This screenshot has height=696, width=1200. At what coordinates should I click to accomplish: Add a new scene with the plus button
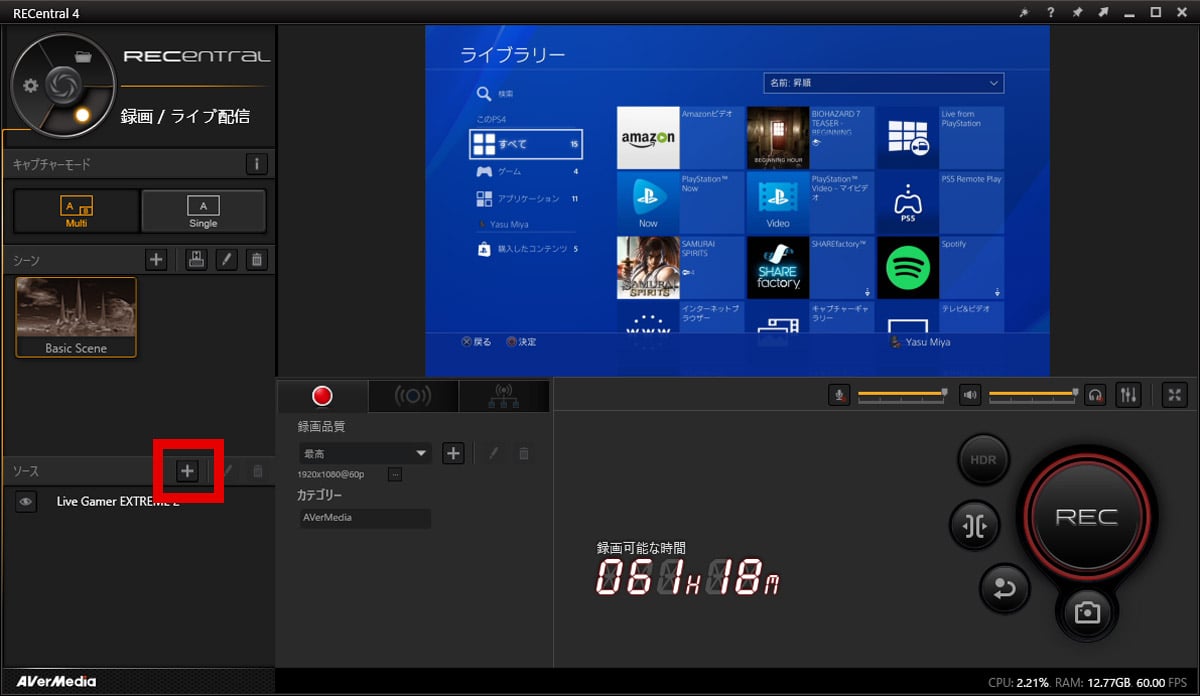pyautogui.click(x=156, y=260)
